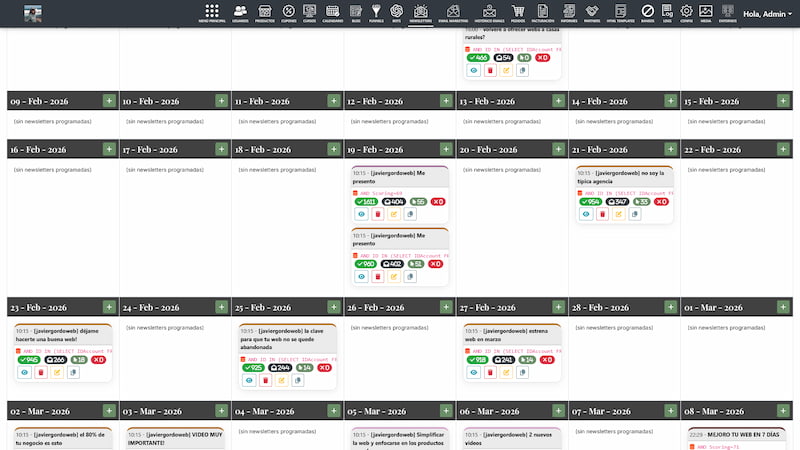View the first 19 Feb 'Me presento' newsletter

pyautogui.click(x=362, y=214)
